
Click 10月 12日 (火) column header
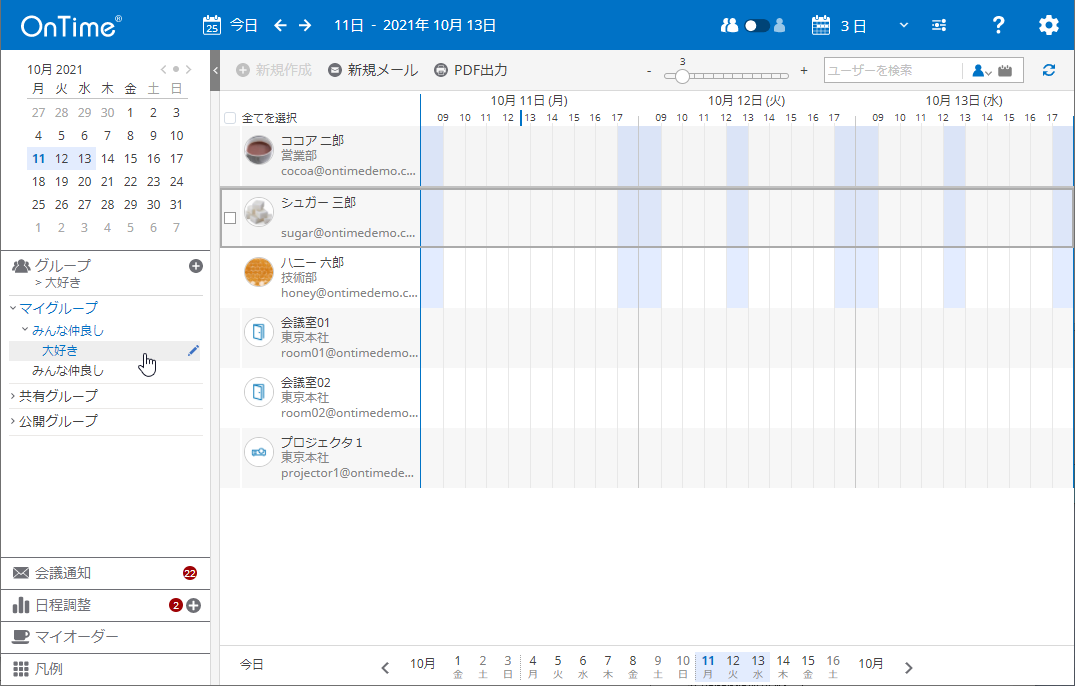[x=747, y=101]
